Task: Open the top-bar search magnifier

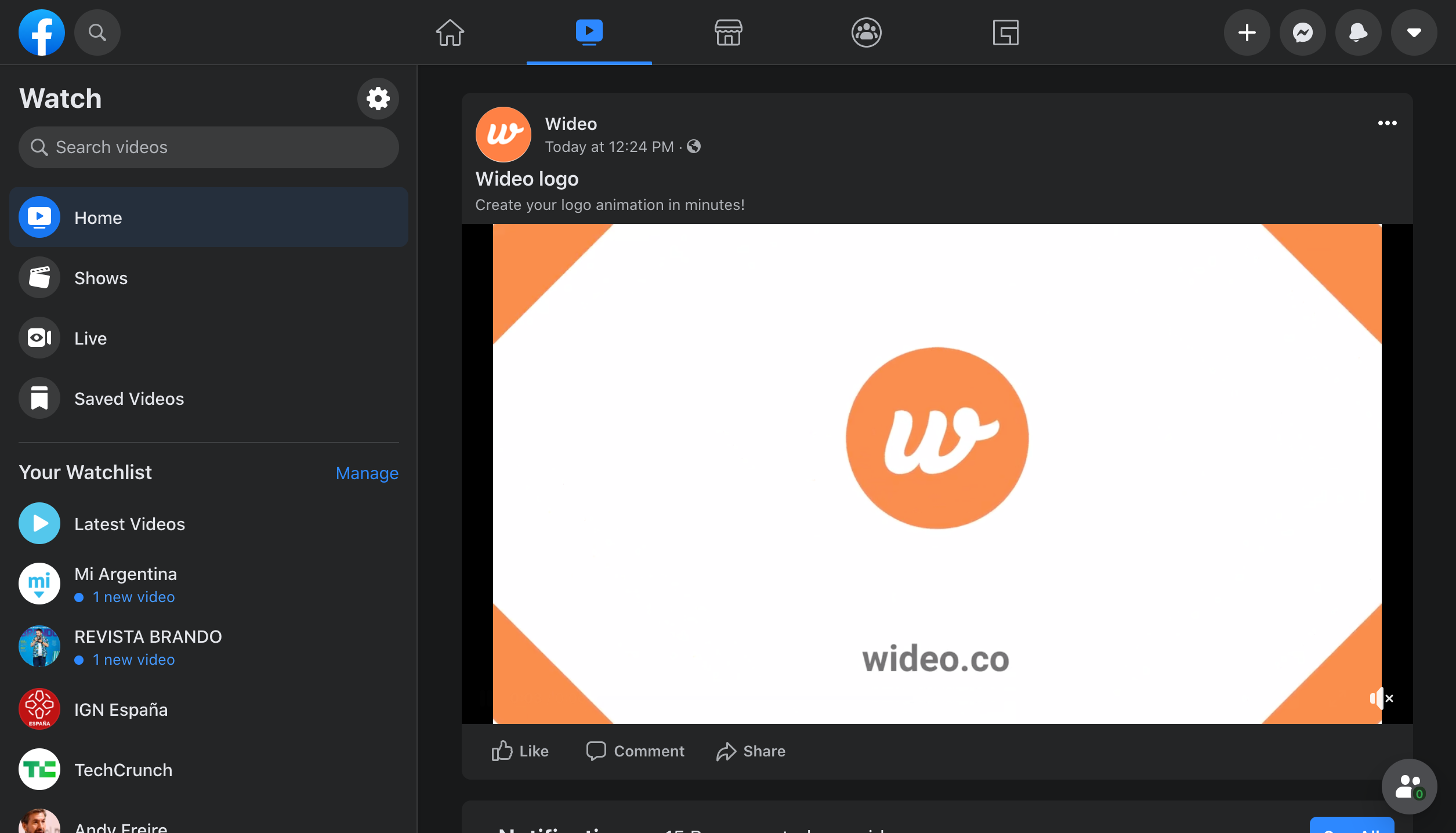Action: [97, 32]
